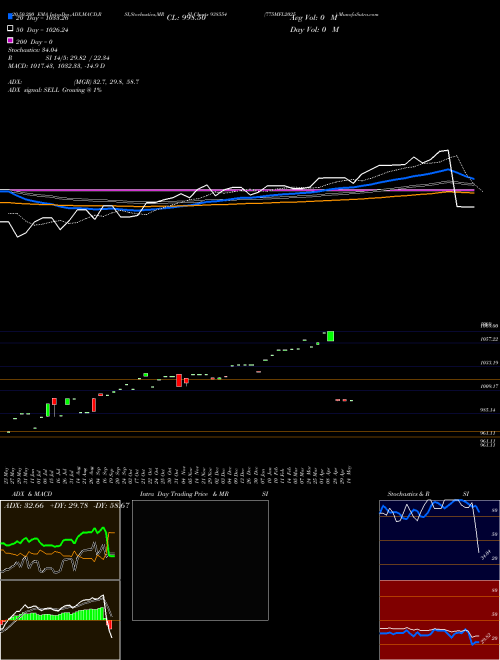This screenshot has height=660, width=500.
Task: Click the '50 Day - 1026.24' legend text
Action: coord(42,30)
